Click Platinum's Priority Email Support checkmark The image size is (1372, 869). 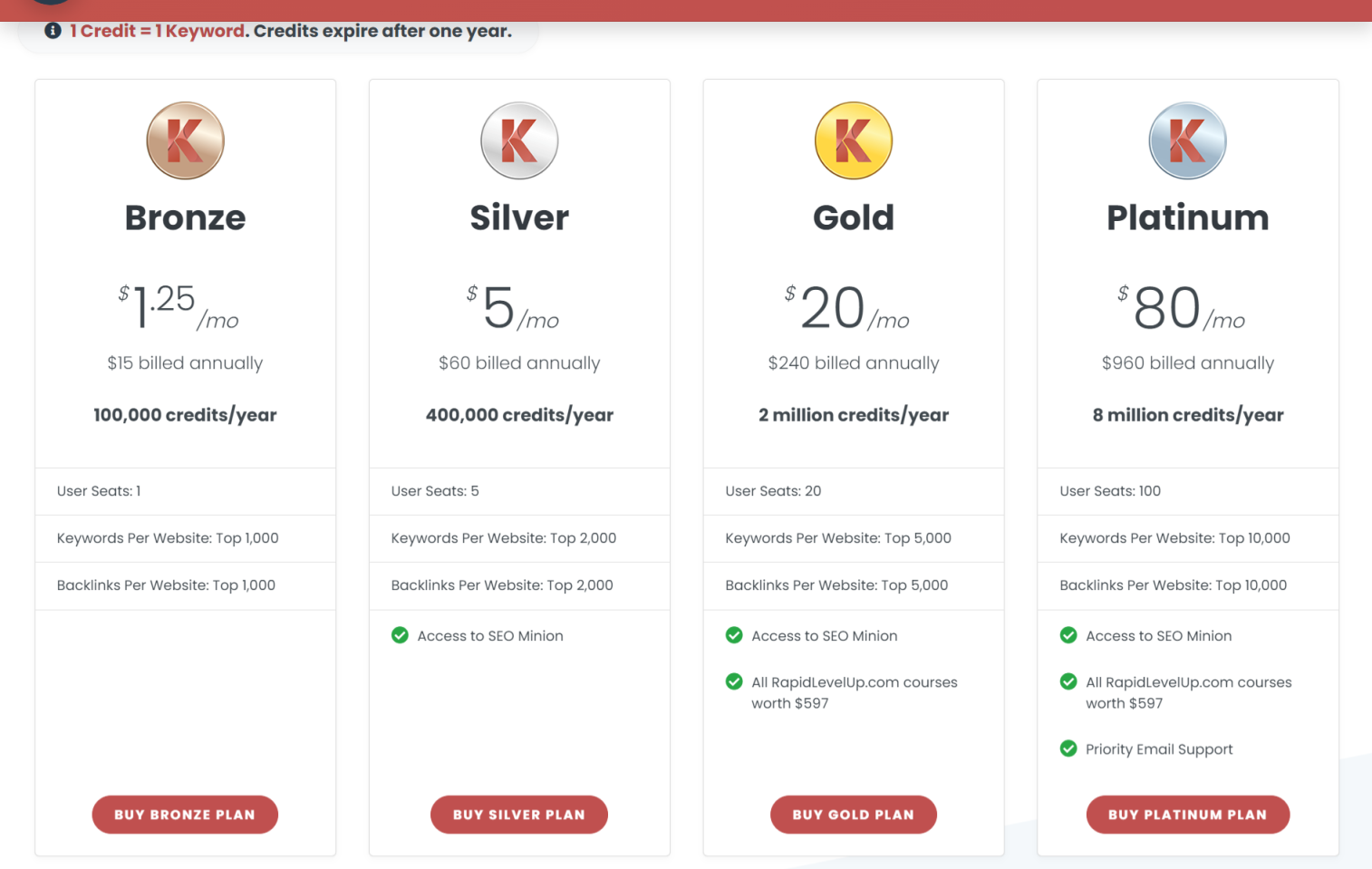point(1068,748)
